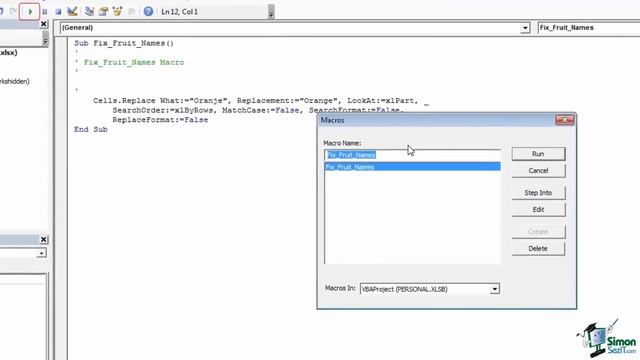Expand the Macros In VBAProject dropdown
This screenshot has width=640, height=360.
pos(494,289)
